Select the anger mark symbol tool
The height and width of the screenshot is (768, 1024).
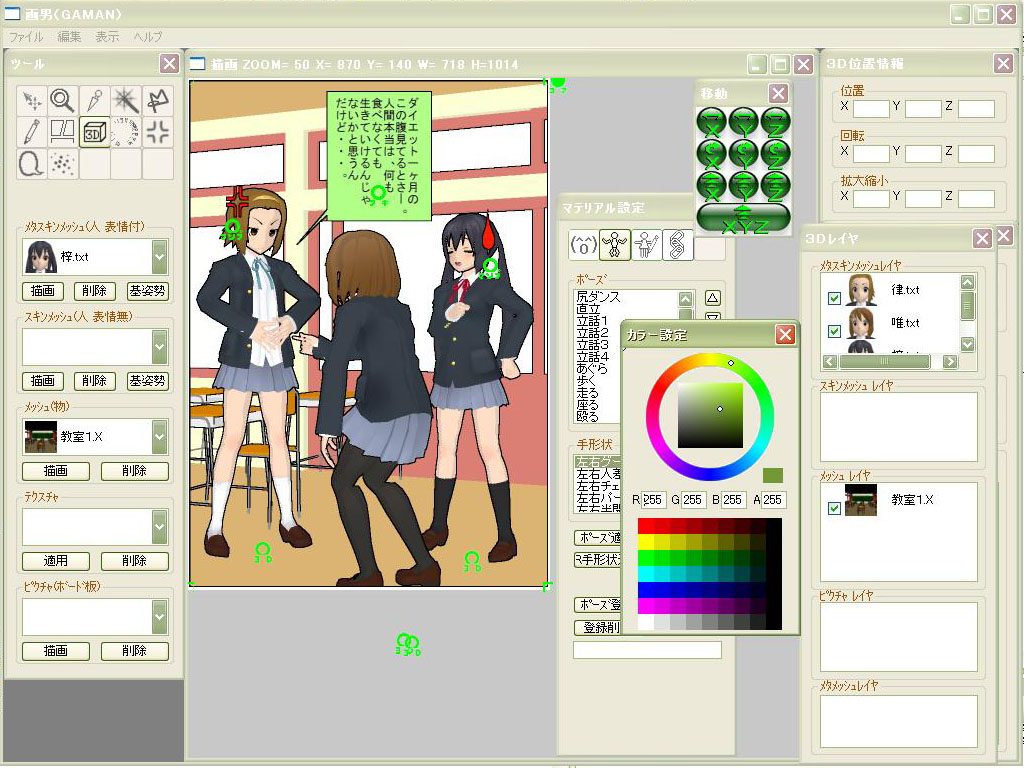click(x=158, y=133)
